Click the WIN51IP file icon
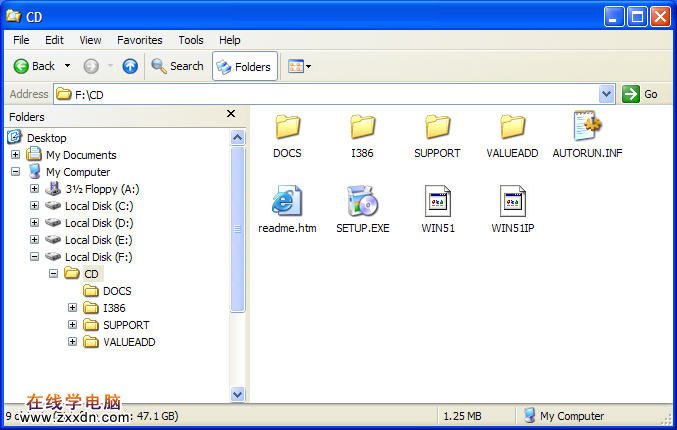Viewport: 677px width, 430px height. [512, 202]
